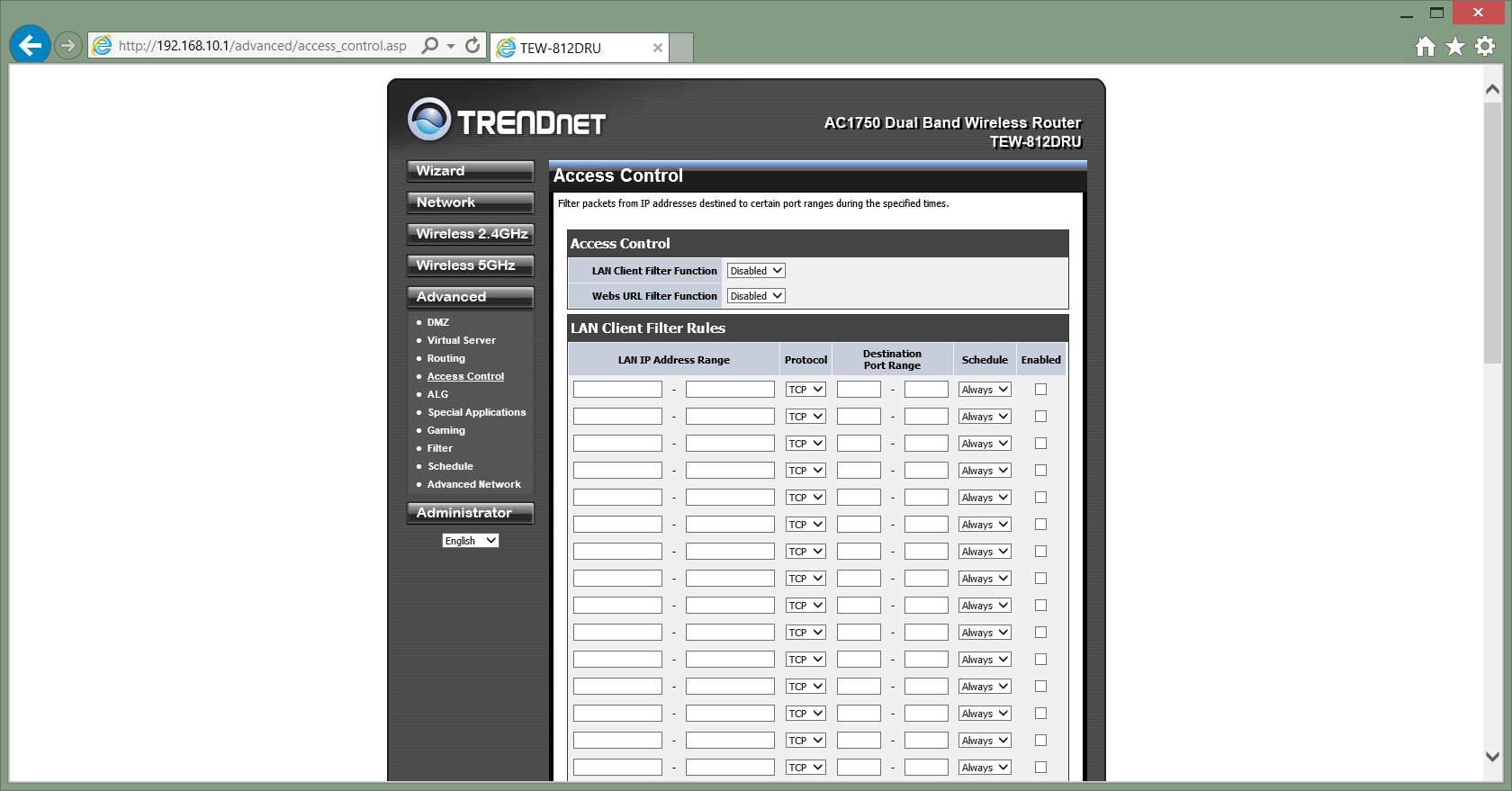Go to Virtual Server page
This screenshot has width=1512, height=791.
(462, 340)
